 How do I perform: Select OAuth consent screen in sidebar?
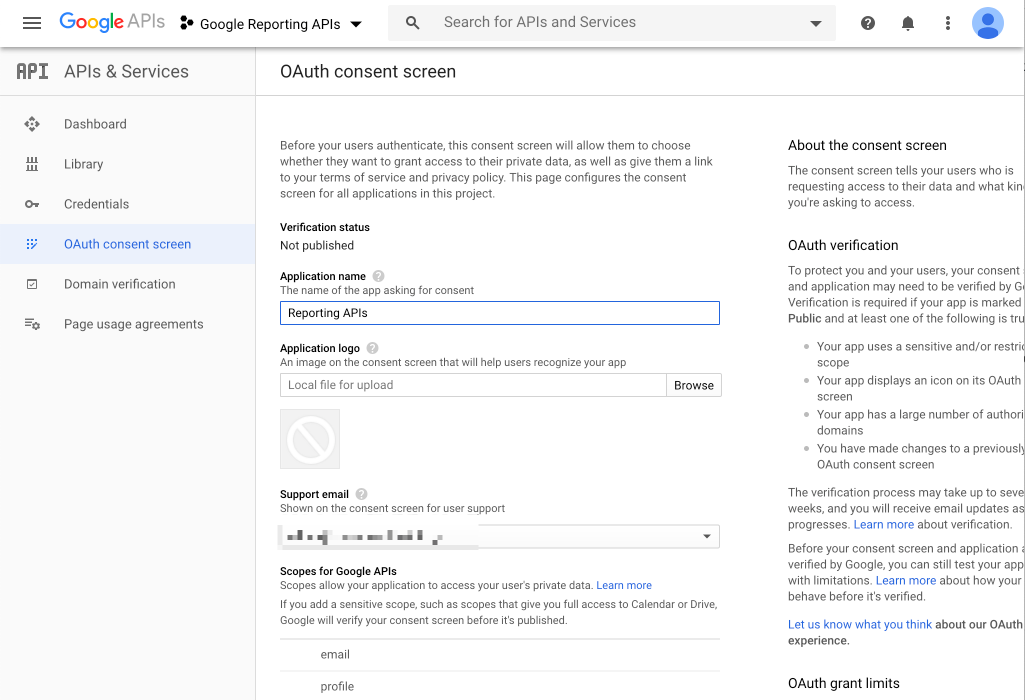(x=127, y=244)
